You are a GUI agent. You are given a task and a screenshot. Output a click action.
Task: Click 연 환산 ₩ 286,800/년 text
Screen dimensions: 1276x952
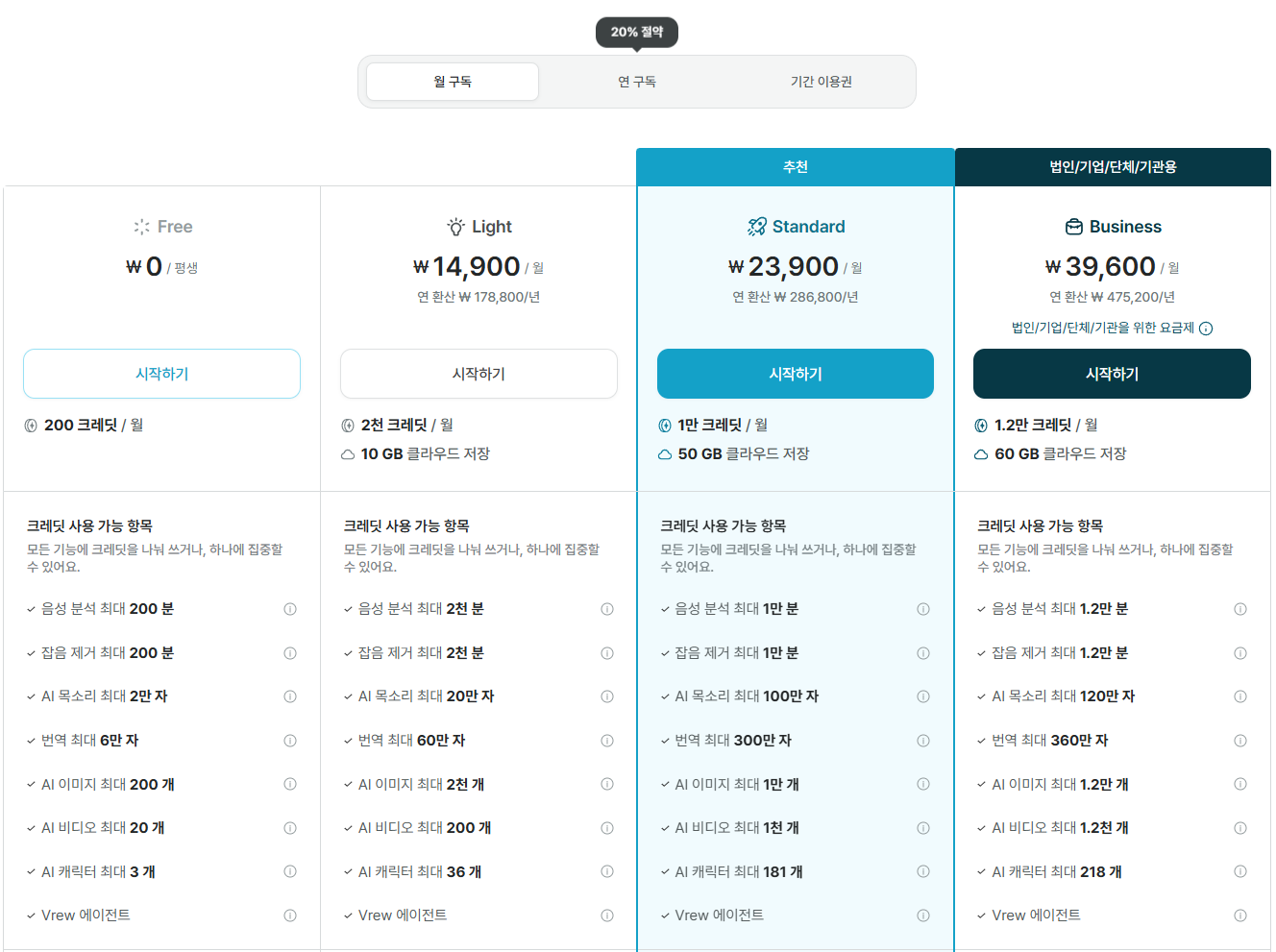coord(796,297)
